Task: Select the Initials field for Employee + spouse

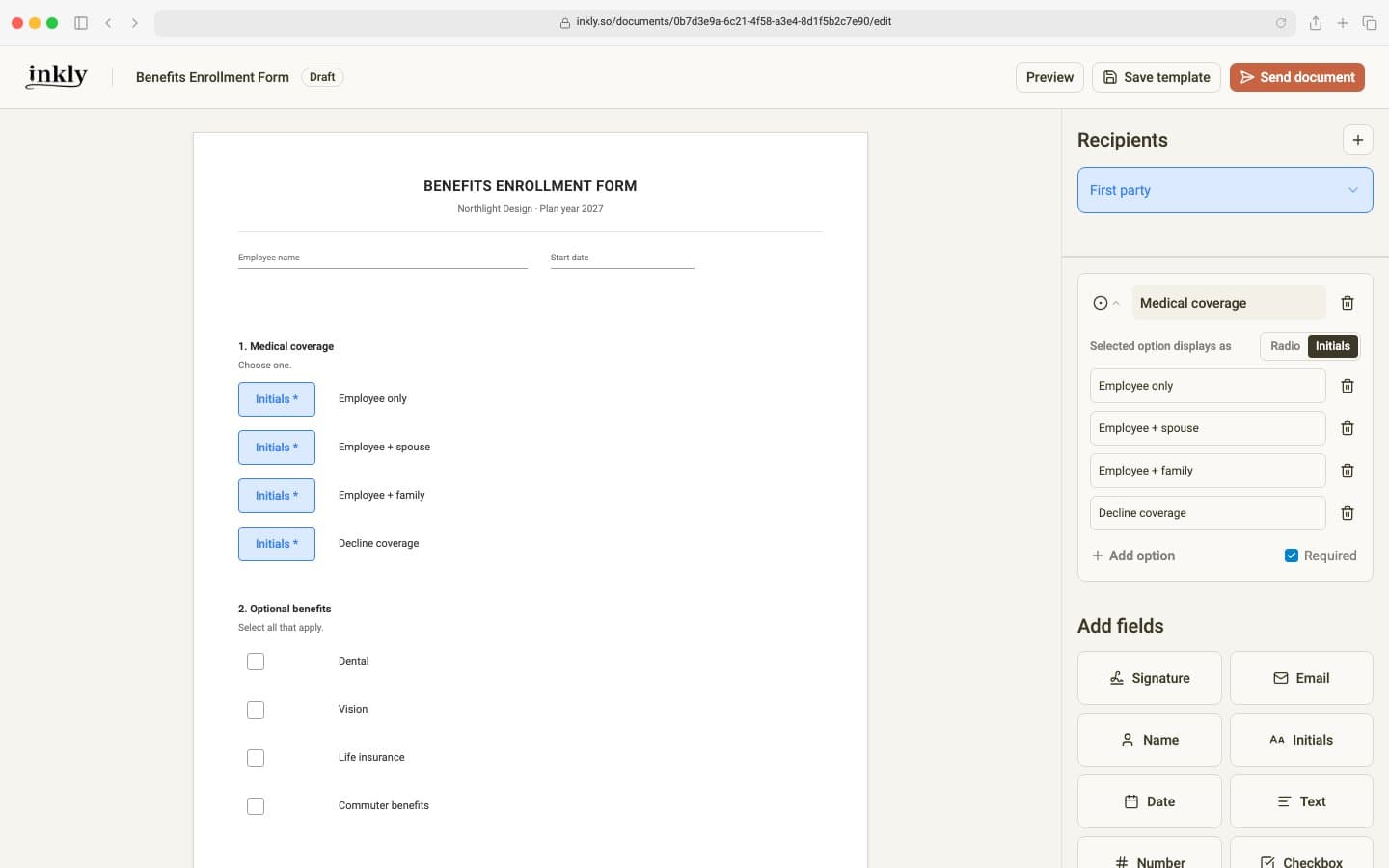Action: pyautogui.click(x=277, y=448)
